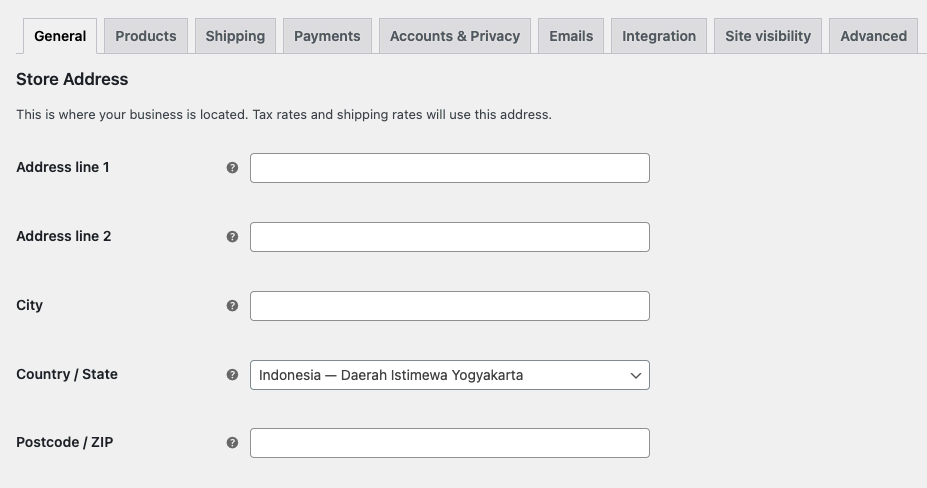Click the City text field

coord(449,306)
